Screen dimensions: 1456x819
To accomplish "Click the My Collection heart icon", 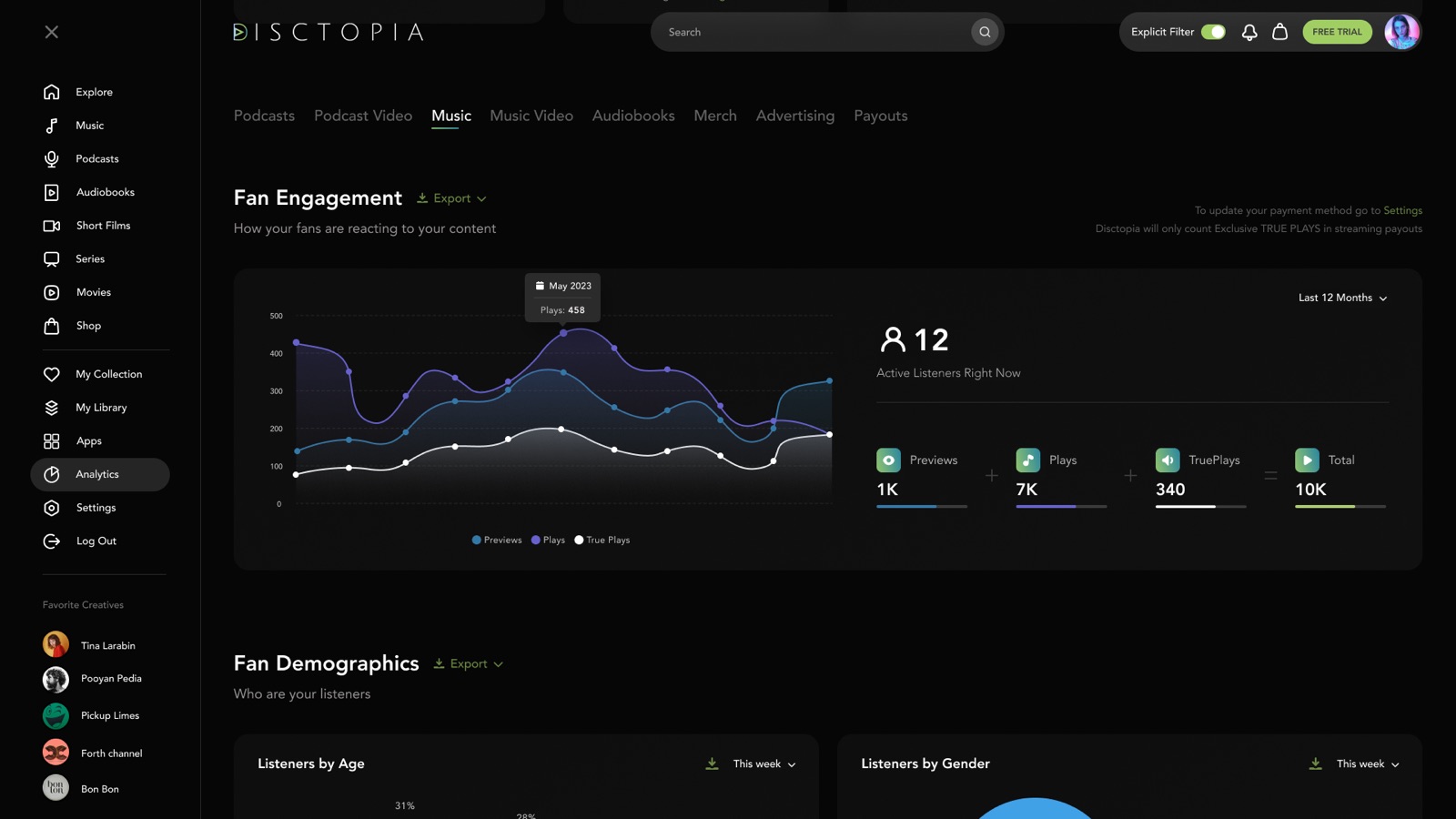I will pos(52,374).
